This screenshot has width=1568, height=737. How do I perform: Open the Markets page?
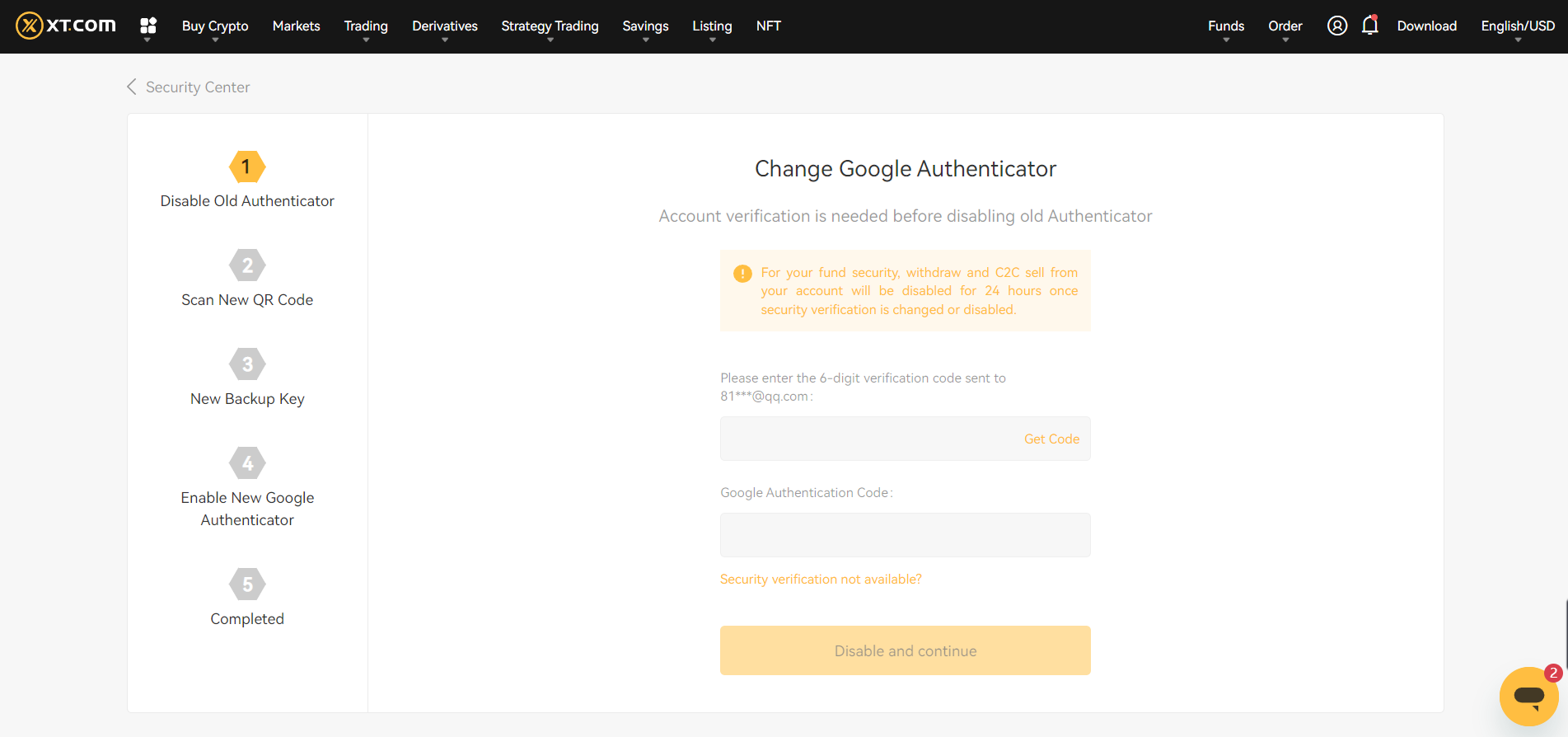tap(296, 26)
